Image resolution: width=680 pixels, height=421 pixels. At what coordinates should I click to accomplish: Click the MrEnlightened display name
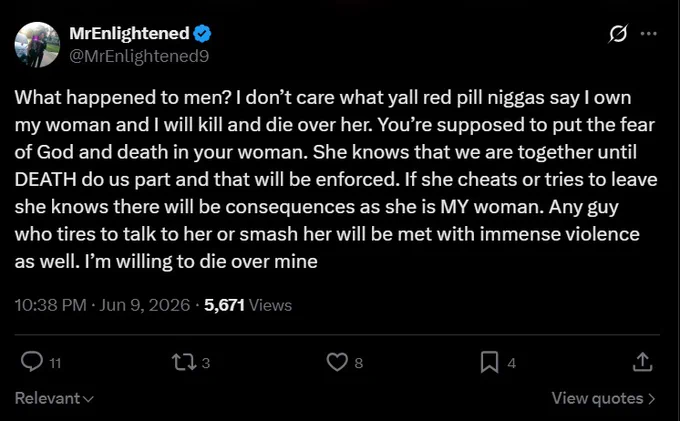(x=129, y=33)
